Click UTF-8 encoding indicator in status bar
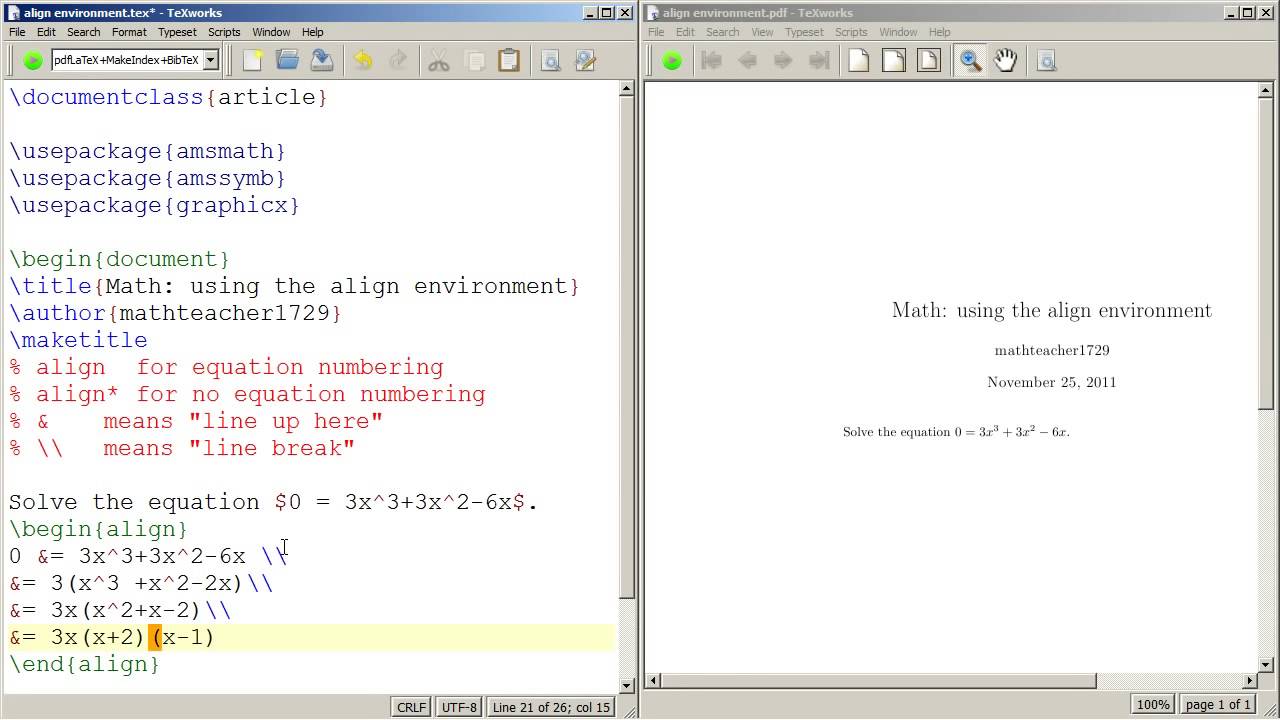The width and height of the screenshot is (1280, 720). 459,707
